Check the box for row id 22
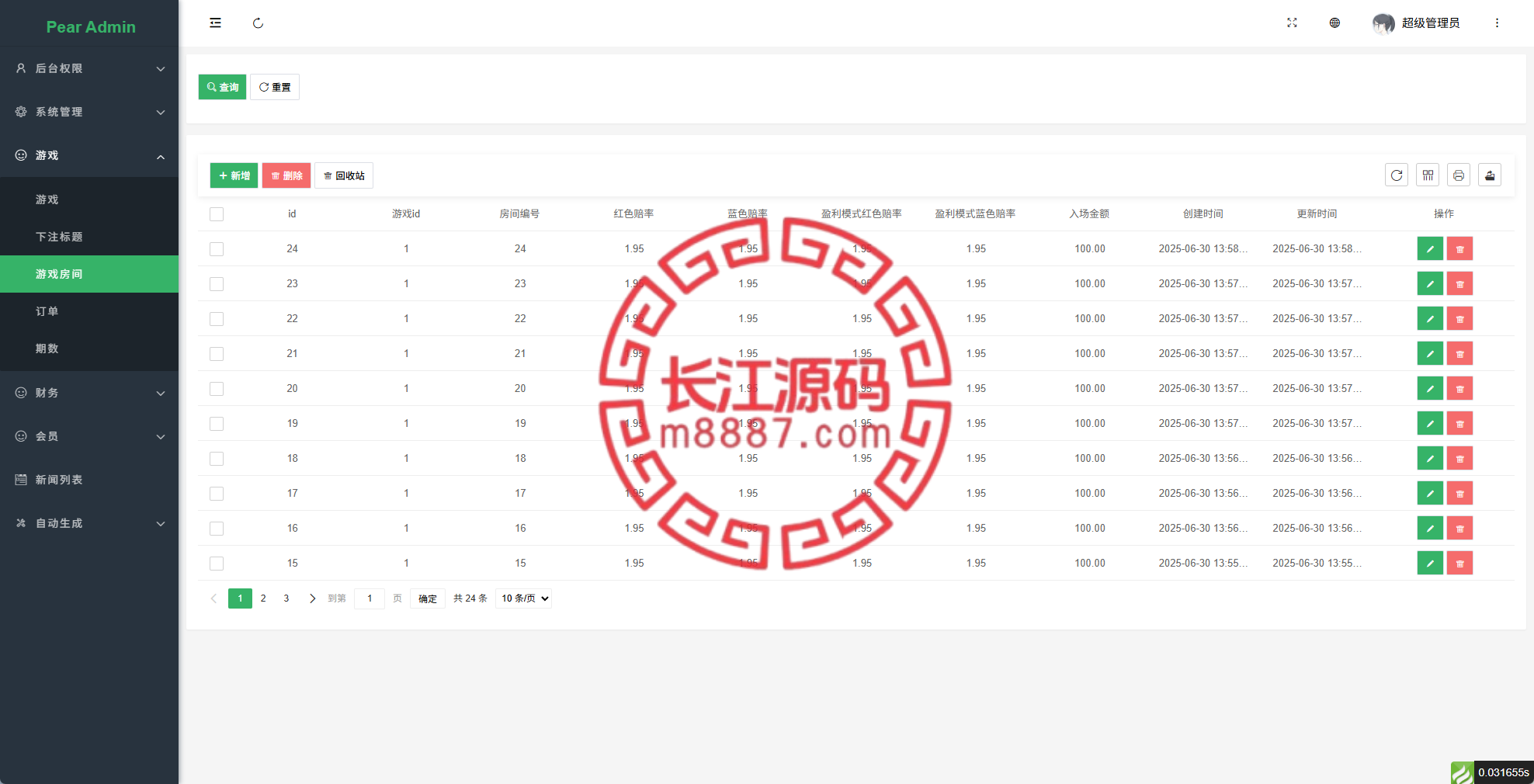The width and height of the screenshot is (1534, 784). tap(217, 319)
